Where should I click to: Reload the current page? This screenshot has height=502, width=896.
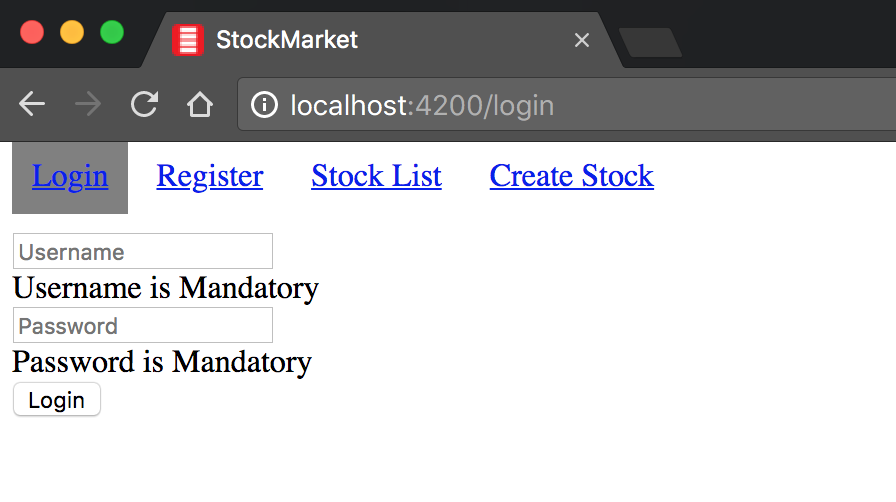(144, 105)
